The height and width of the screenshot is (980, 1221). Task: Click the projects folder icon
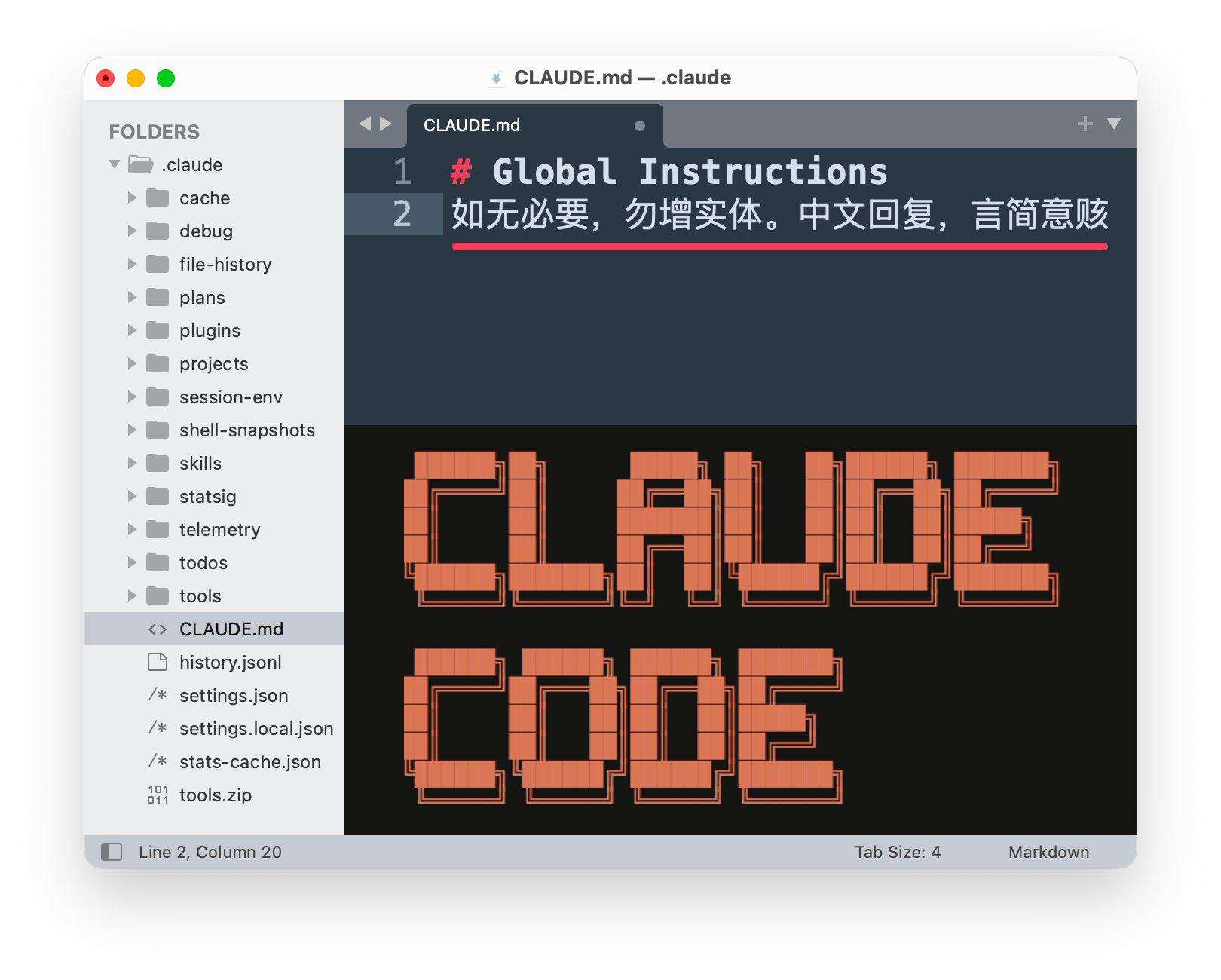pos(158,363)
